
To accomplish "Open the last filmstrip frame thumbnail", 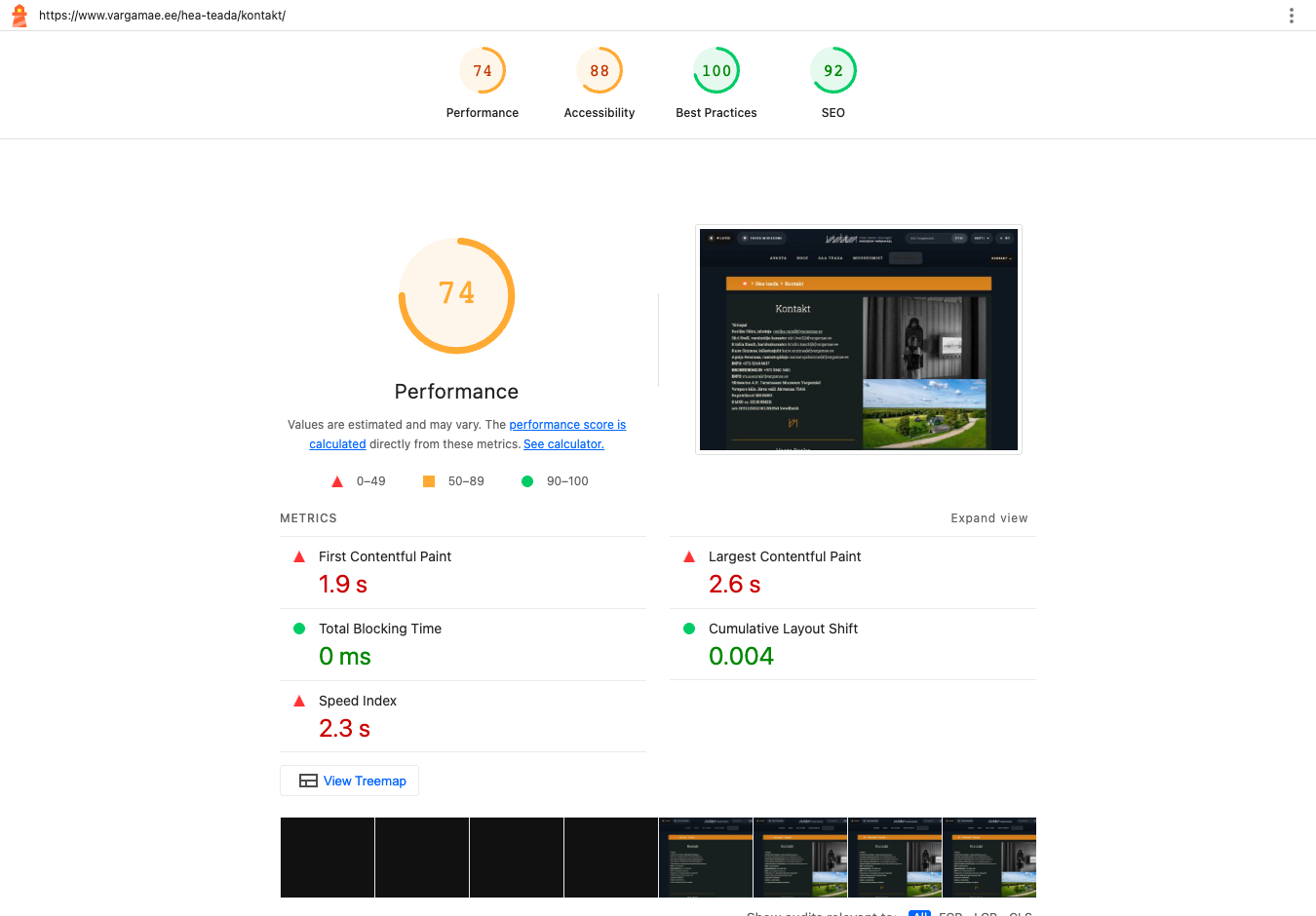I will pos(989,858).
